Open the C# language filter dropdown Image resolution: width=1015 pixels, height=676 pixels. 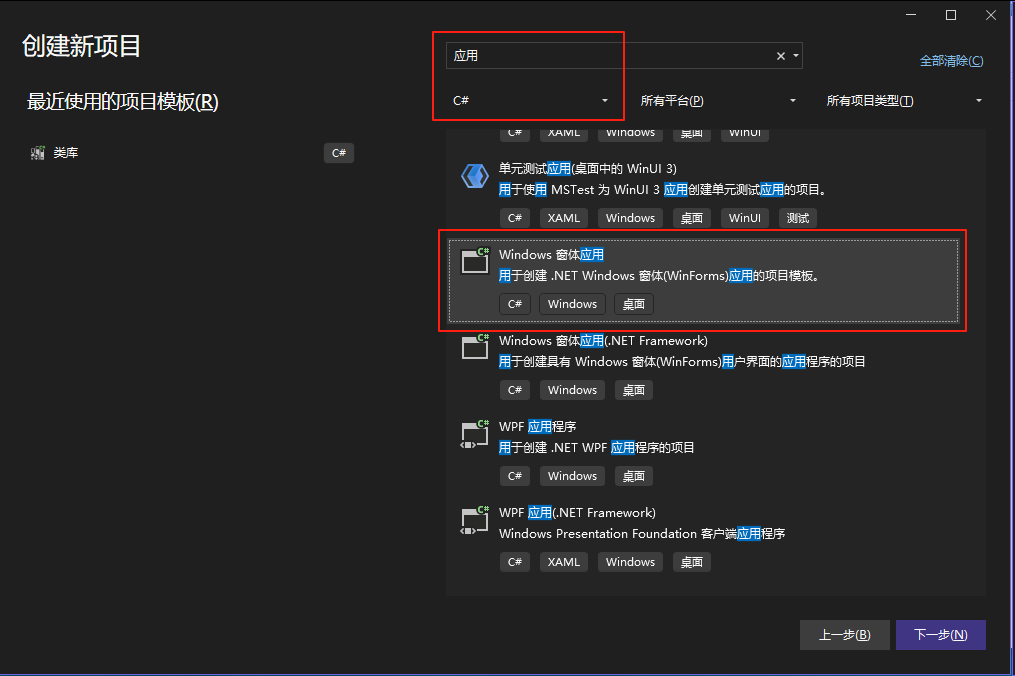point(530,100)
